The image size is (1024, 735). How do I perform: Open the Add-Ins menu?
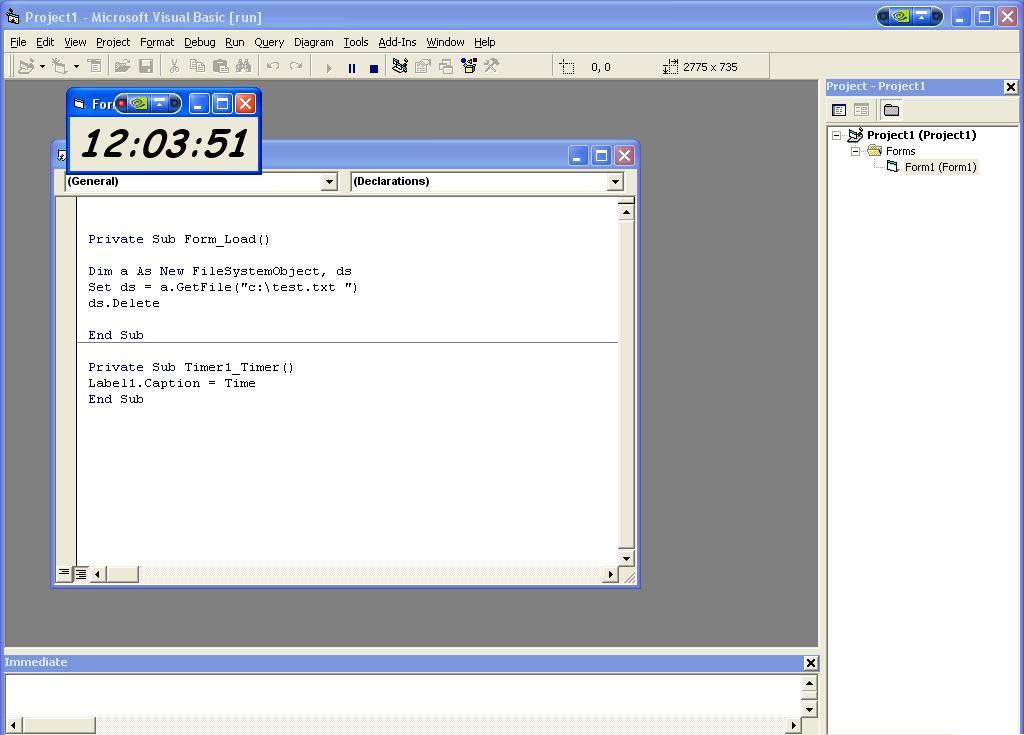(397, 42)
